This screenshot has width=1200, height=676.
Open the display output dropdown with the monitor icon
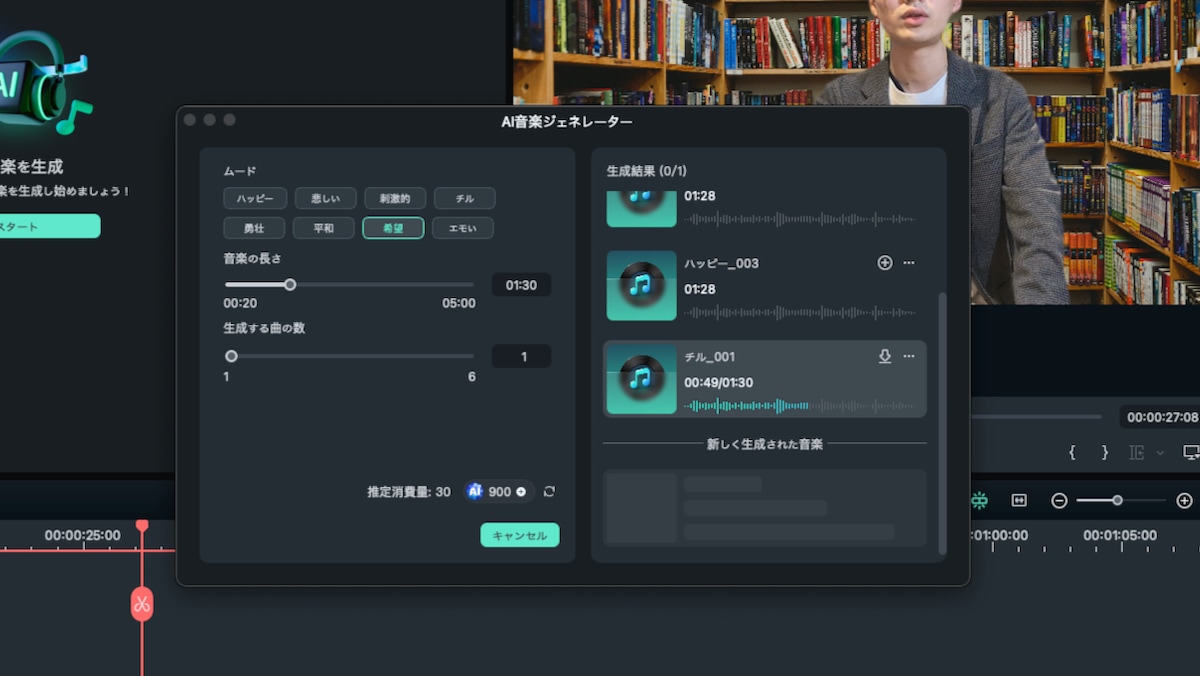(x=1192, y=452)
